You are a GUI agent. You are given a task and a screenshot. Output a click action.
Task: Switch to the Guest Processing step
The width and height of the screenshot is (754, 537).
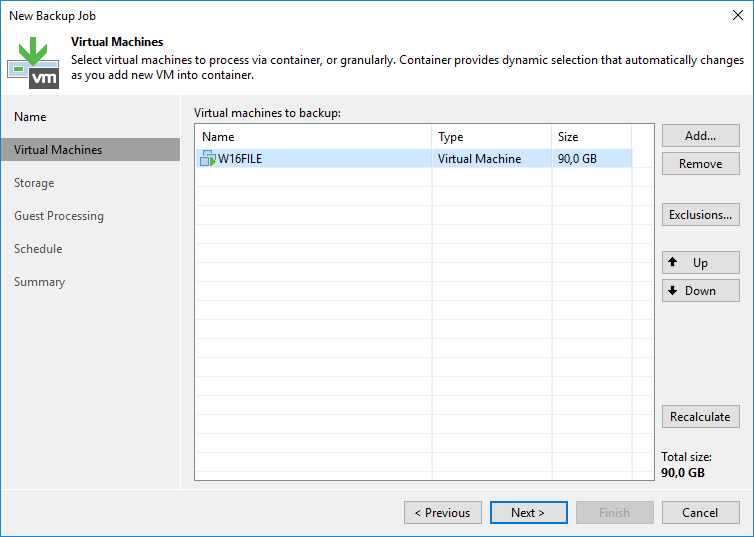point(59,216)
